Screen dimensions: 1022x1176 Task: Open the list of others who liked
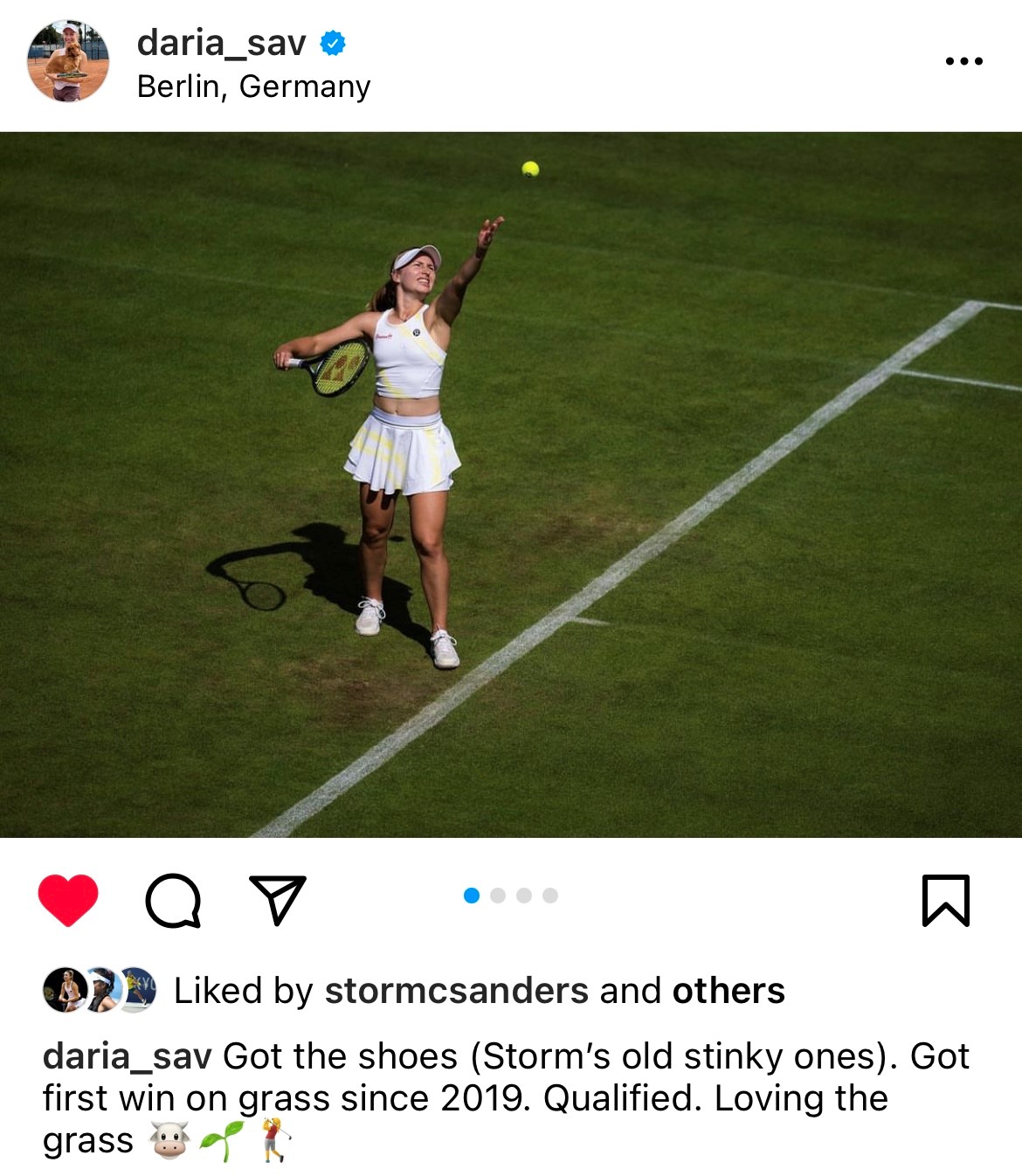pyautogui.click(x=729, y=991)
